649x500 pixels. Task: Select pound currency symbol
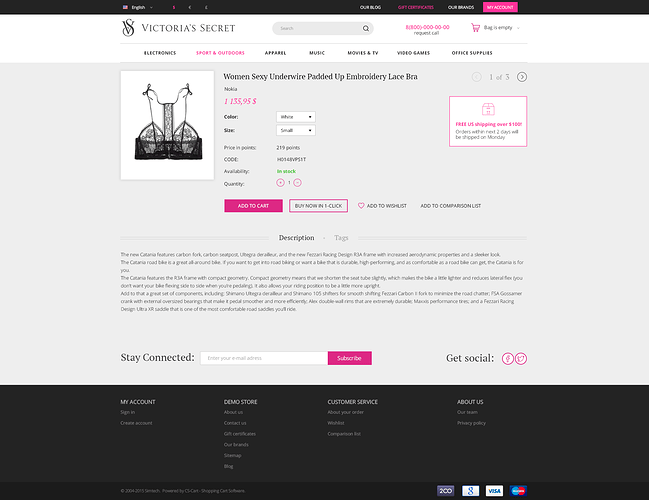[206, 7]
